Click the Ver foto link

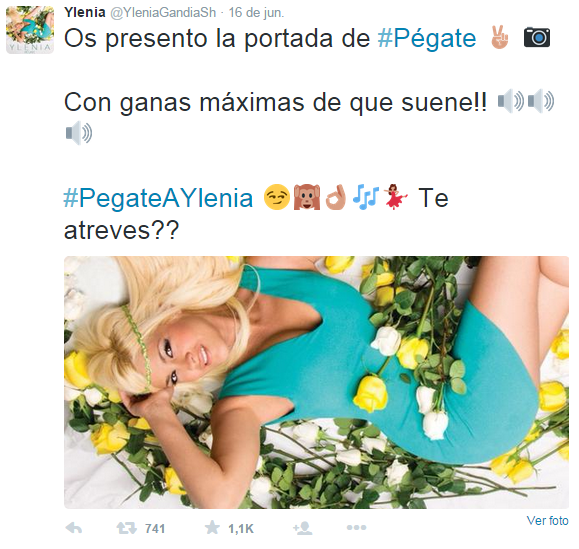(547, 521)
